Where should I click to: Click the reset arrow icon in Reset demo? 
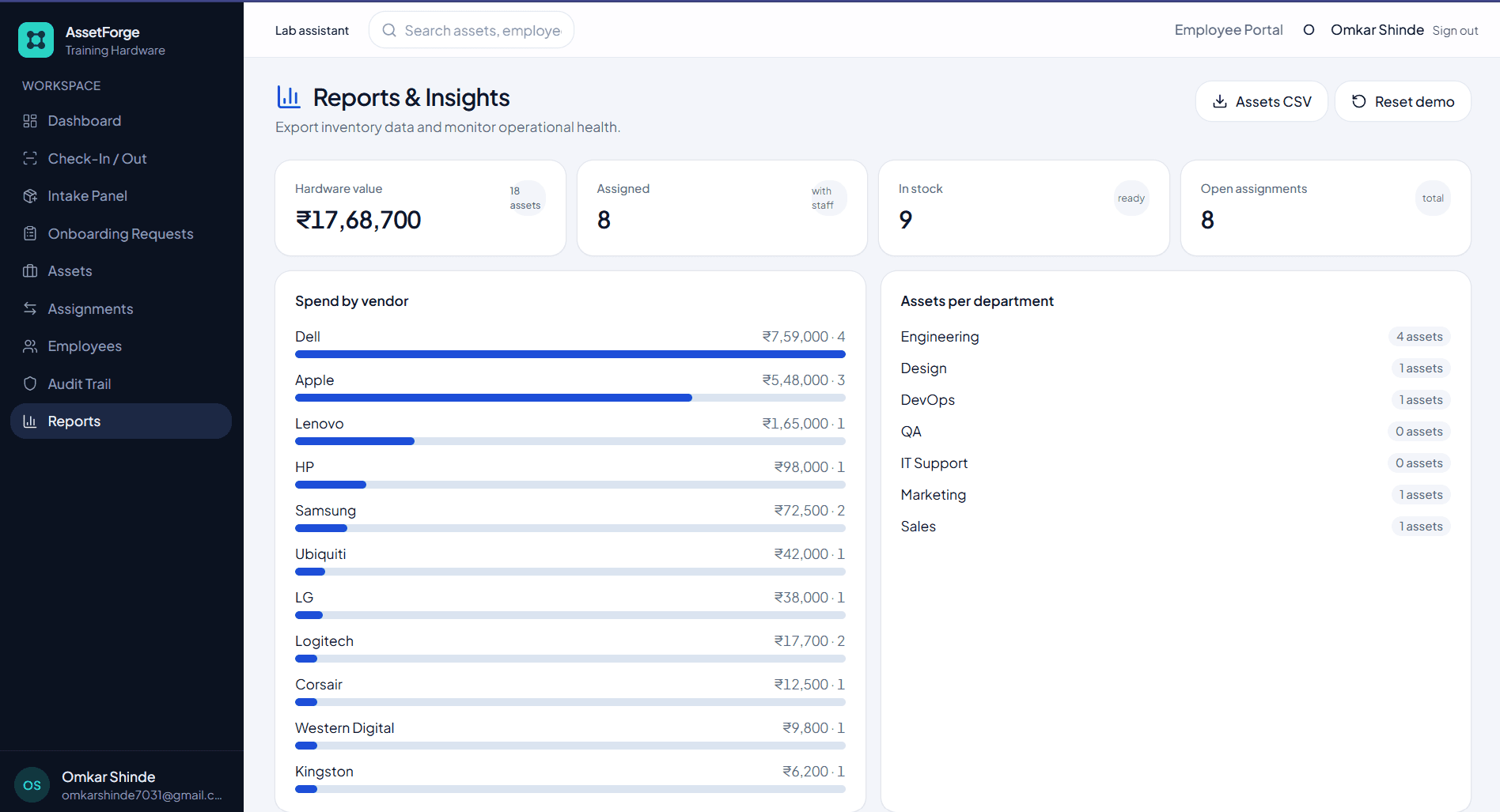tap(1359, 101)
